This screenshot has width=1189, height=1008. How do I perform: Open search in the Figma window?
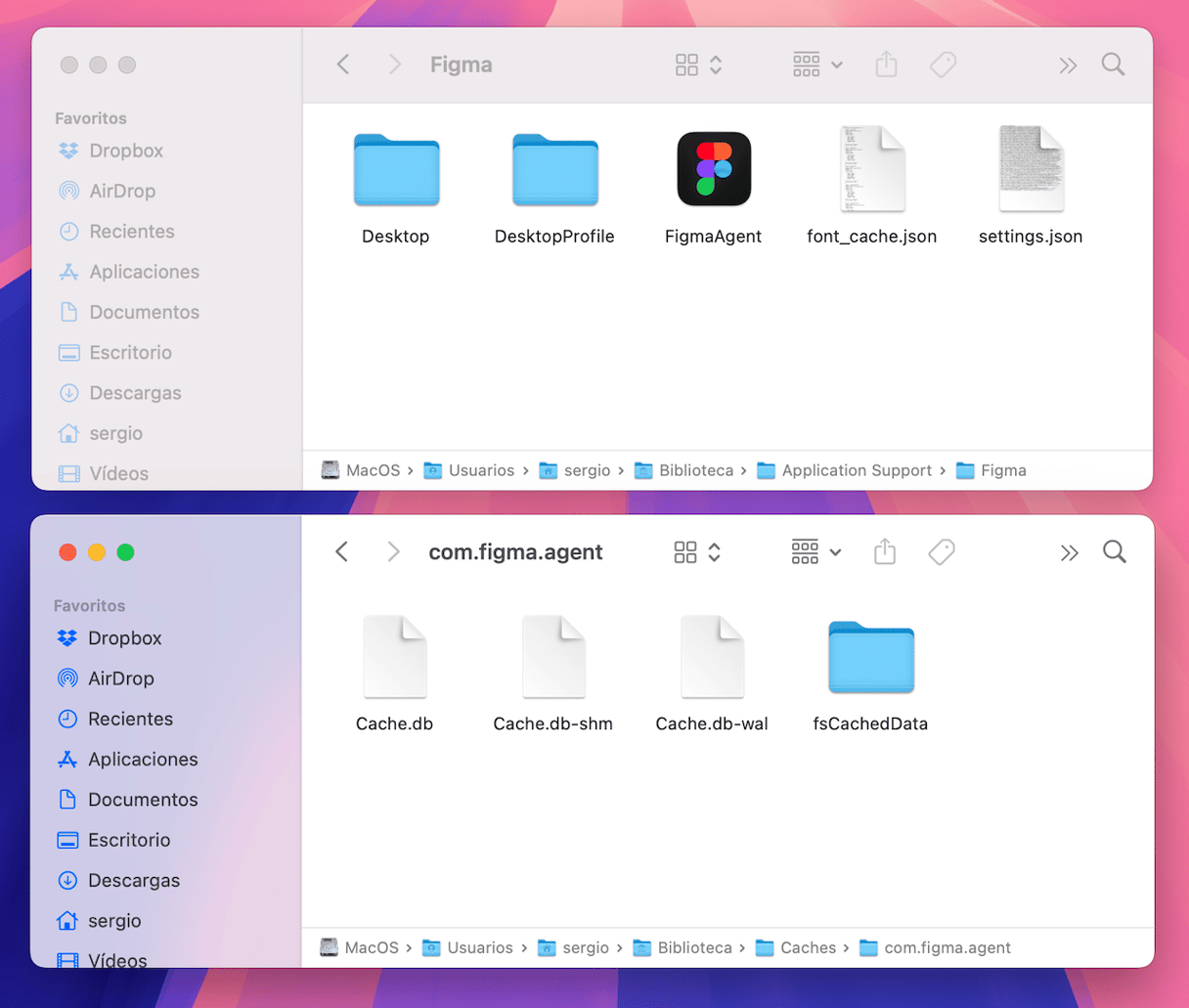1113,66
